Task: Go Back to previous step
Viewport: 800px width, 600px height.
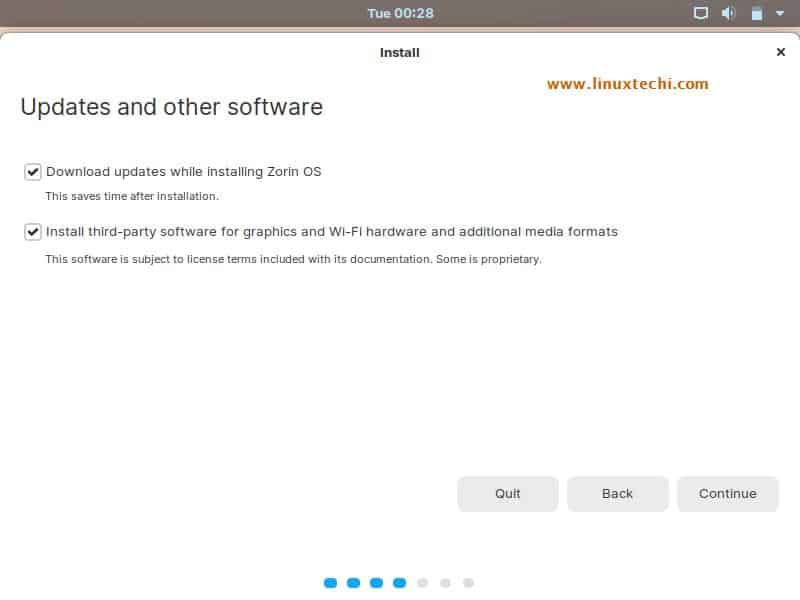Action: 617,494
